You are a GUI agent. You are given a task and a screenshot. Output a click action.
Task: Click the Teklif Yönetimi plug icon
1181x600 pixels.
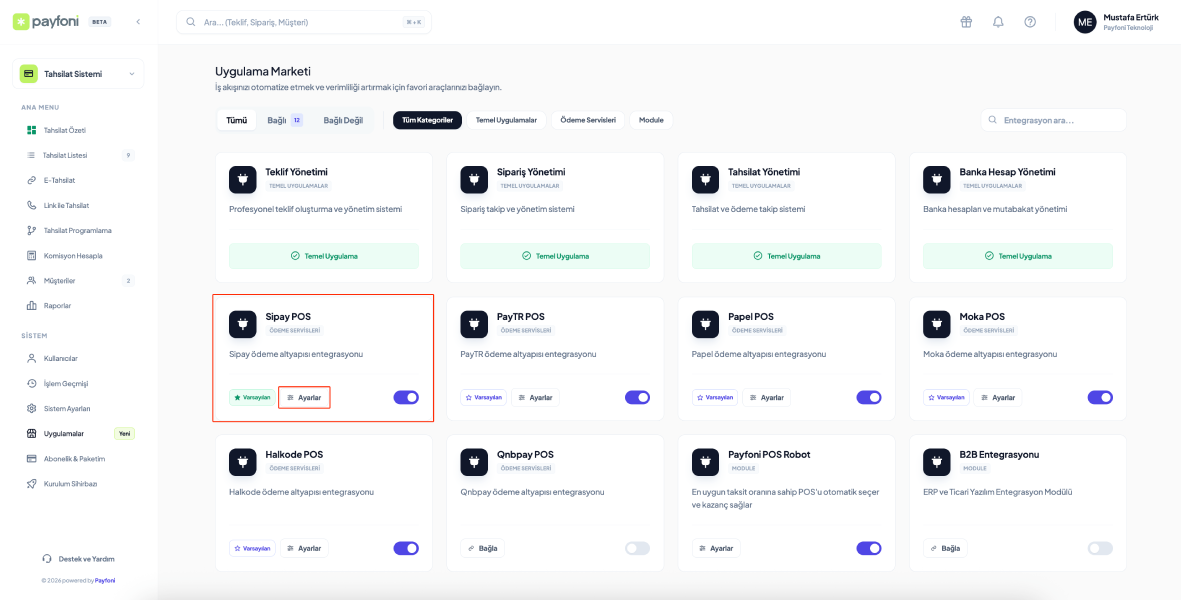point(243,179)
